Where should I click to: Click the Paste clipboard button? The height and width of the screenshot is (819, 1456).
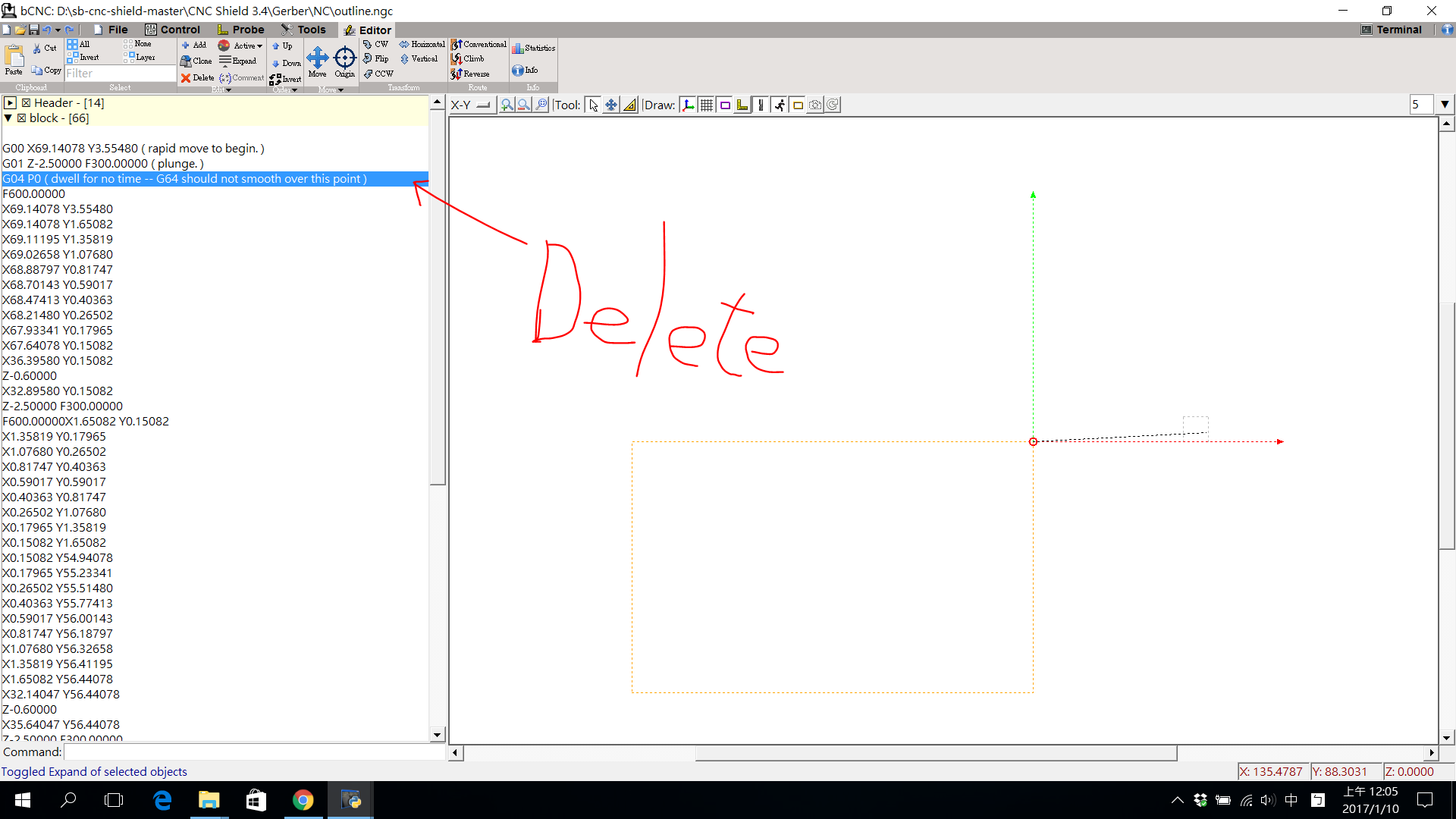(x=14, y=60)
